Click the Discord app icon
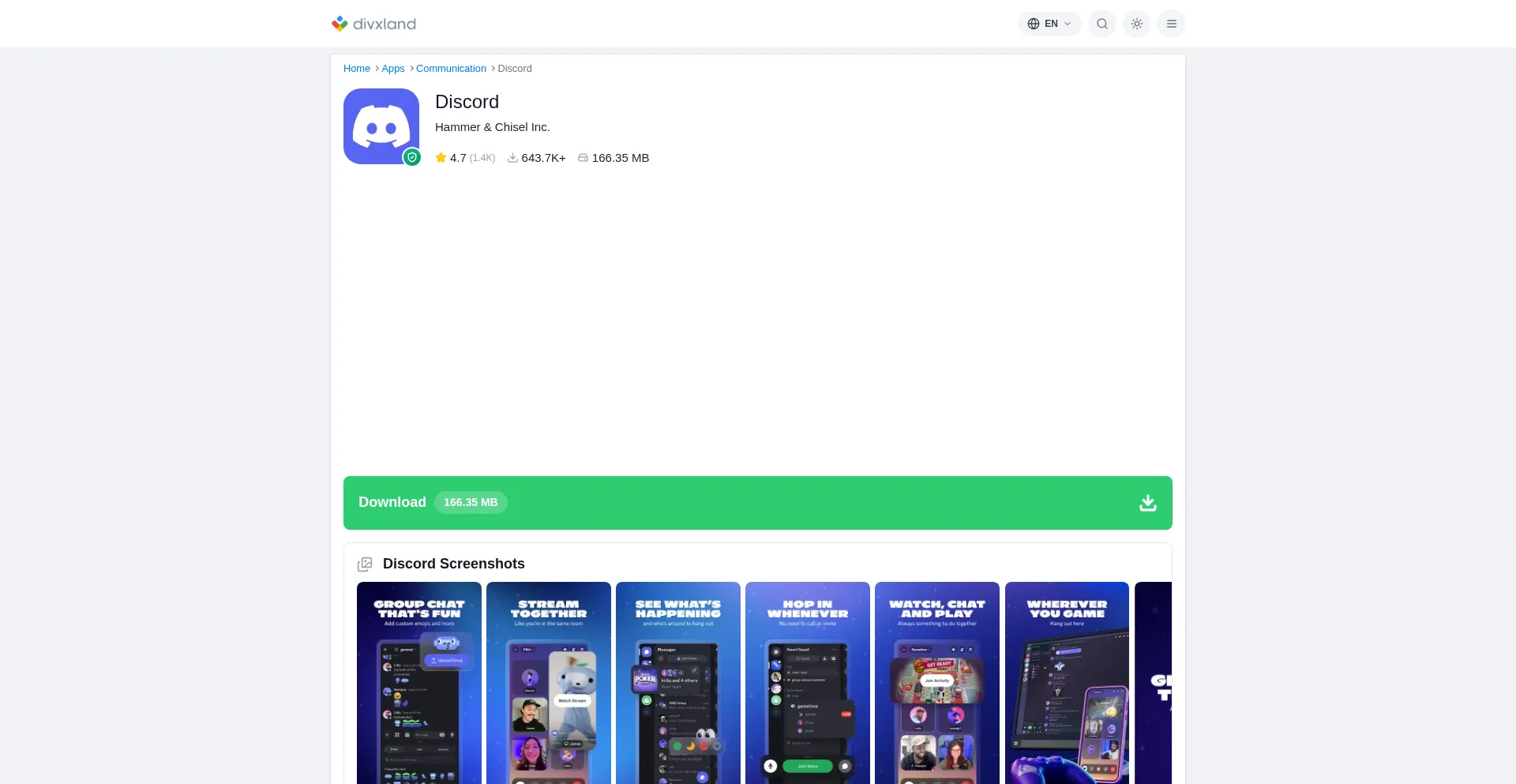This screenshot has height=784, width=1516. (x=381, y=126)
